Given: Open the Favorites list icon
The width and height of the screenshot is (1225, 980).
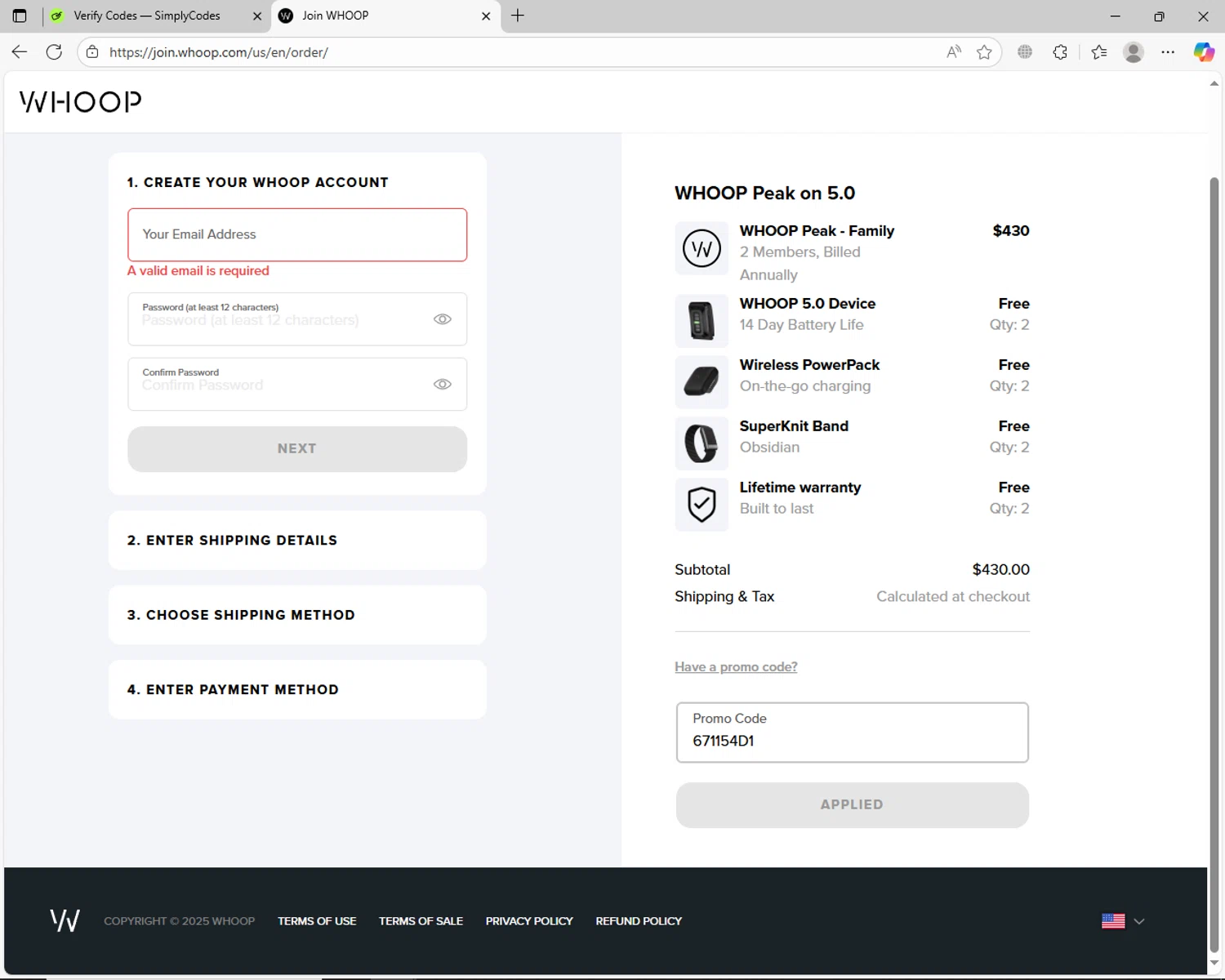Looking at the screenshot, I should [x=1099, y=52].
